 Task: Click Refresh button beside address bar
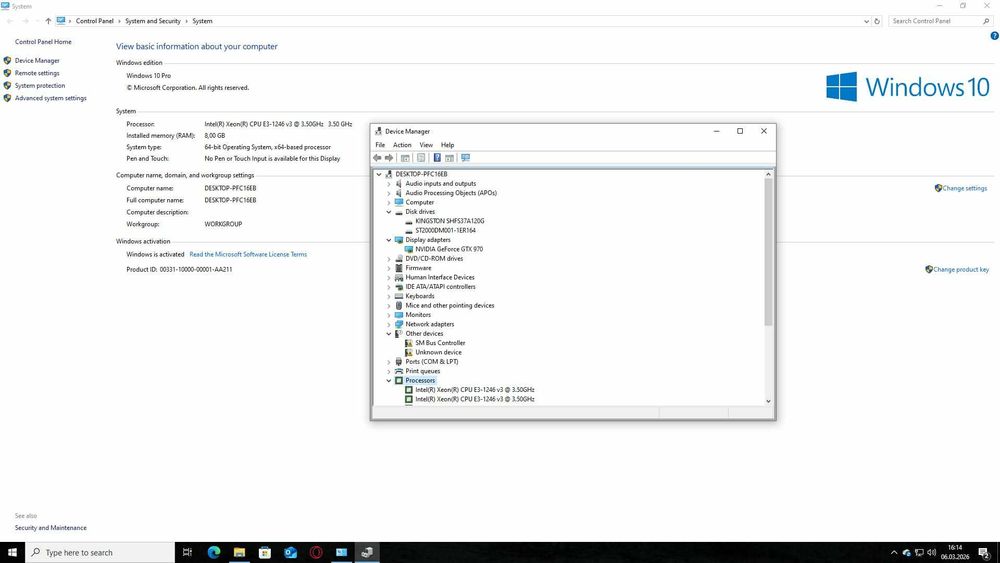(877, 21)
